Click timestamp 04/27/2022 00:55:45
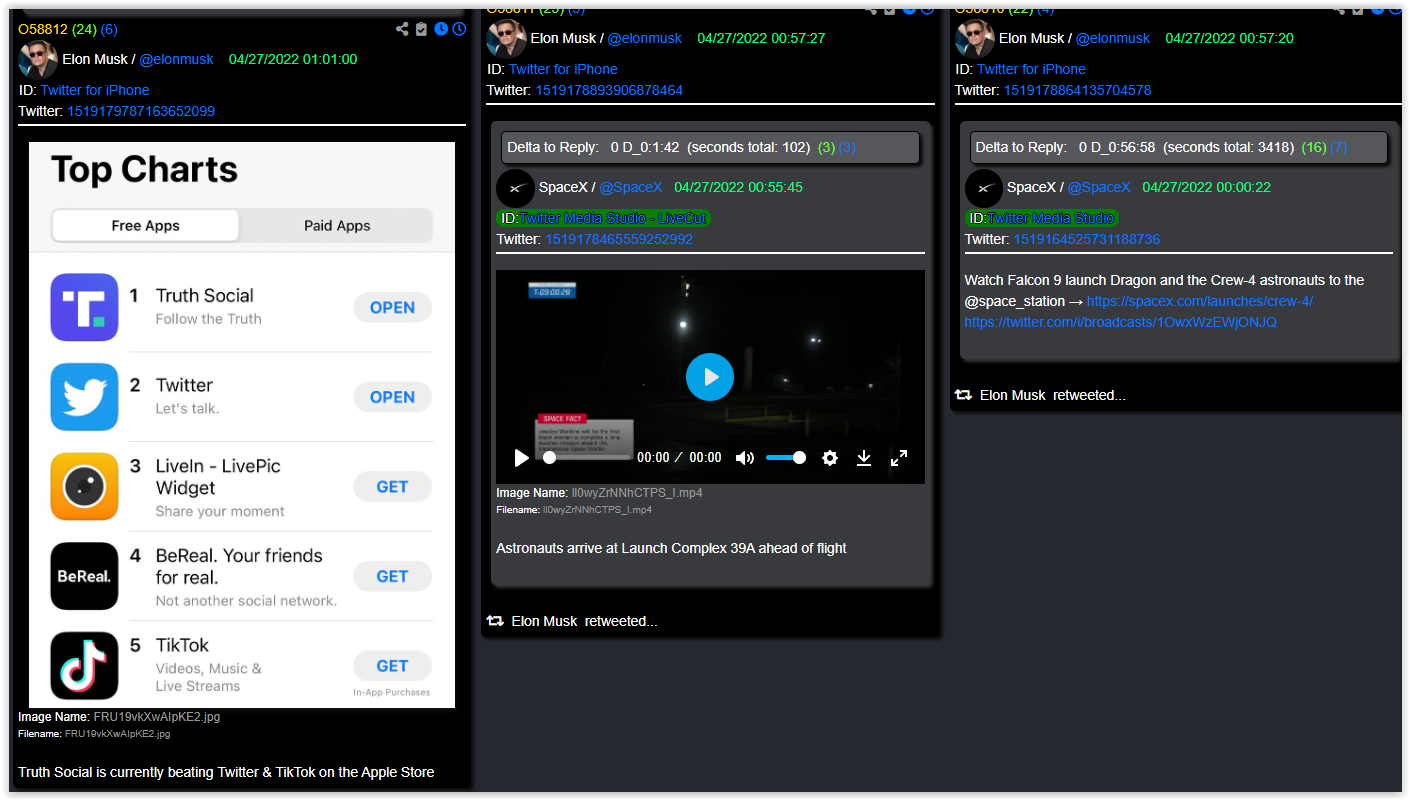 [x=738, y=187]
